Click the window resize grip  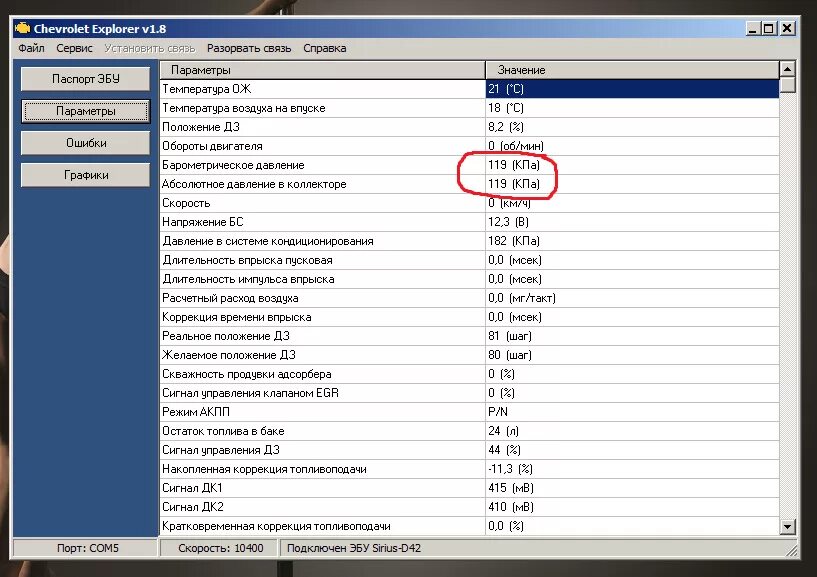(791, 550)
